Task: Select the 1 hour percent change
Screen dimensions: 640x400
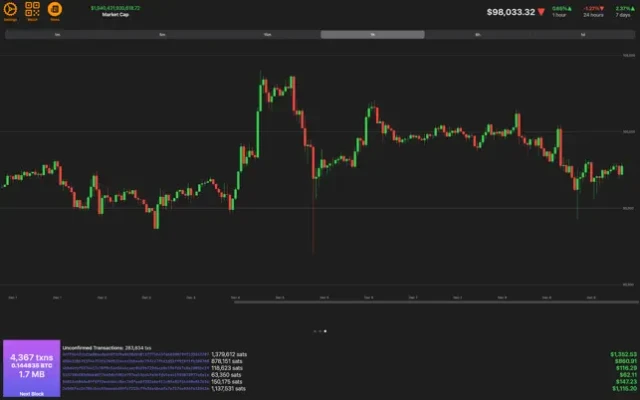Action: coord(561,9)
